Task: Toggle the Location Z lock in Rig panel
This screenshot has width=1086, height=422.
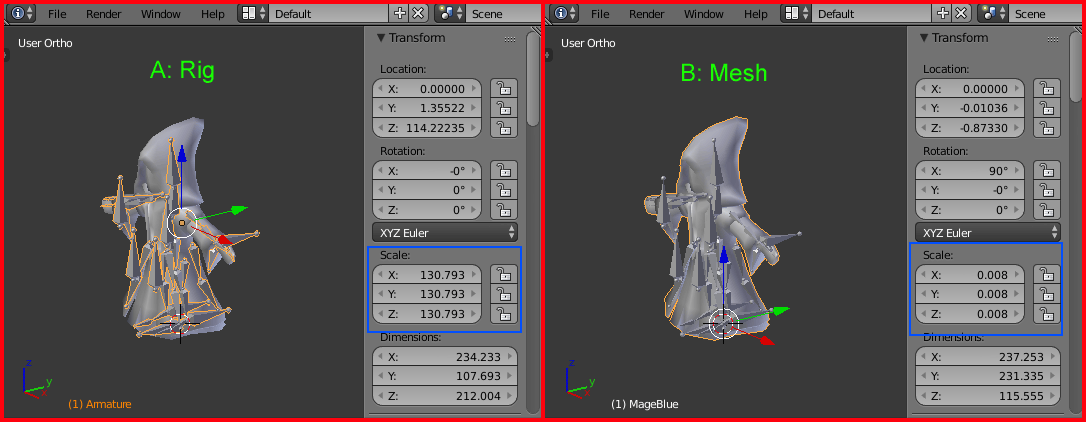Action: (504, 128)
